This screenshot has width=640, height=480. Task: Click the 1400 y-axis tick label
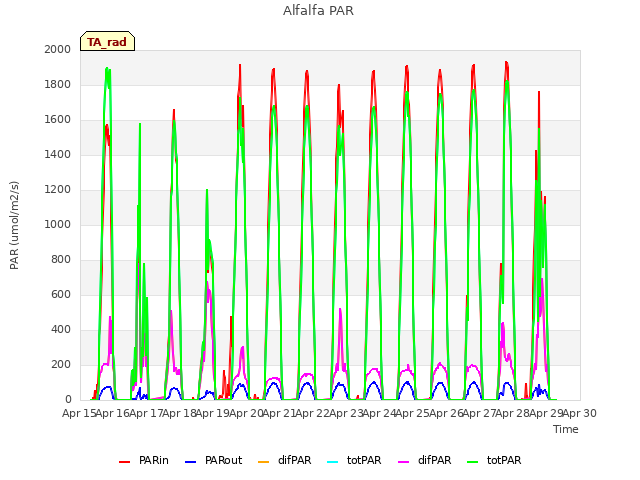pos(58,154)
